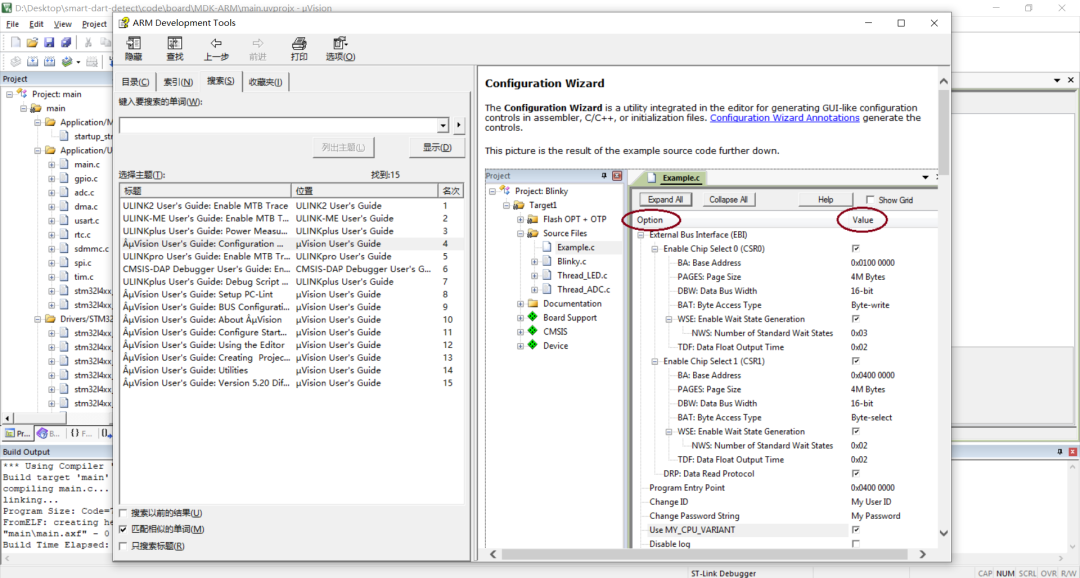Screen dimensions: 1080x578
Task: Open the Batch Build dropdown arrow in µVision
Action: [78, 62]
